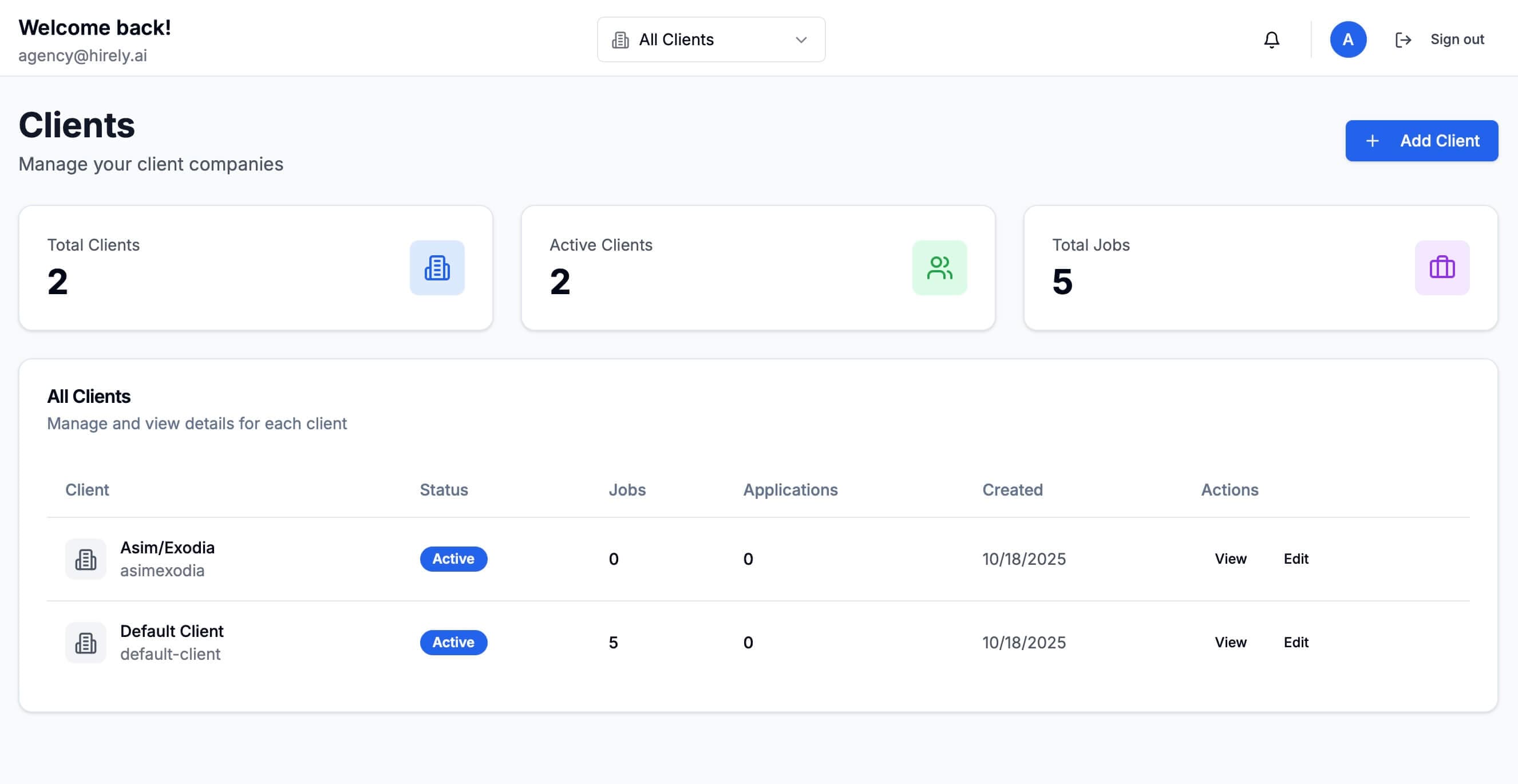Image resolution: width=1518 pixels, height=784 pixels.
Task: Click the sign out arrow icon
Action: click(1403, 39)
